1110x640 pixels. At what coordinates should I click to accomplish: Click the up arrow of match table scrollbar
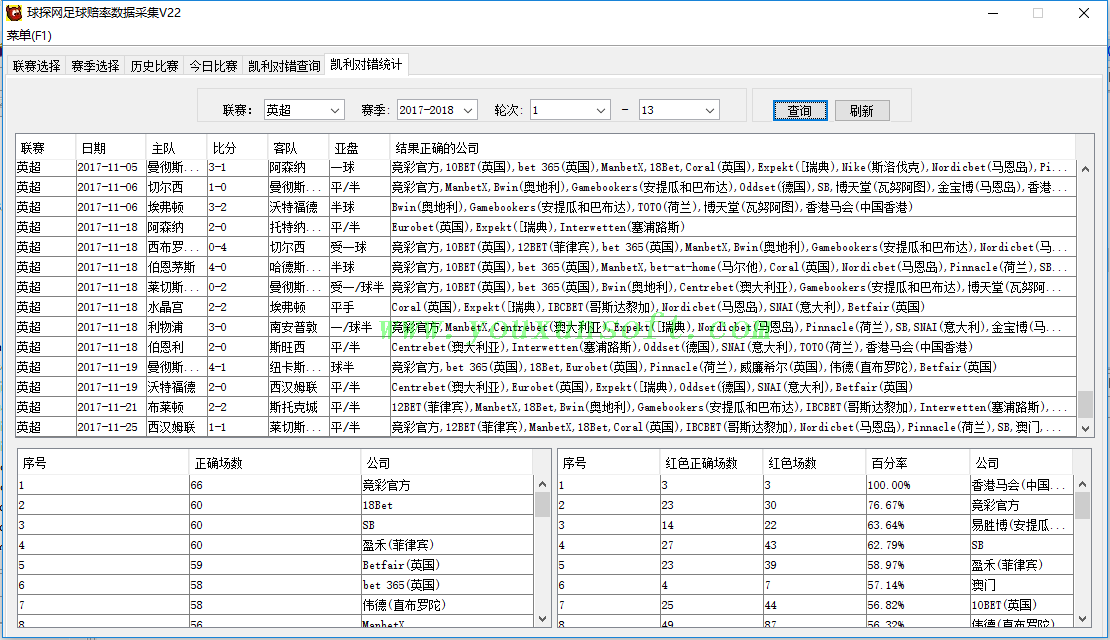tap(1085, 169)
